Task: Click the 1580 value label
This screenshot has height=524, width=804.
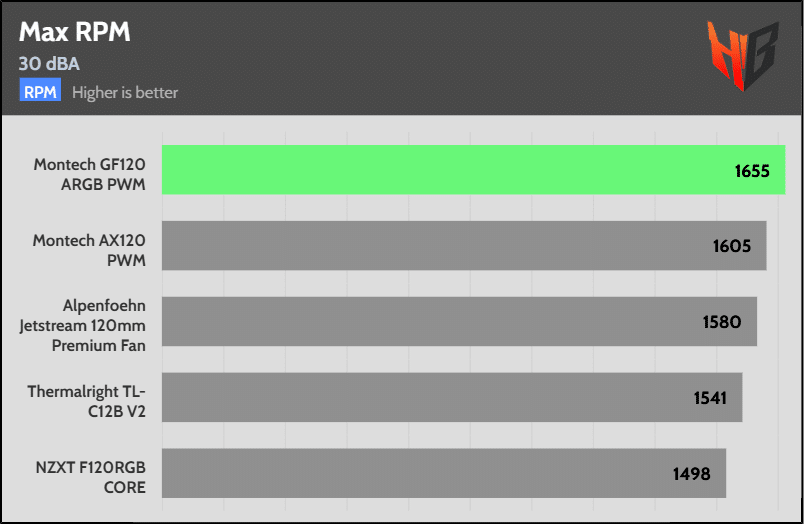Action: click(x=722, y=322)
